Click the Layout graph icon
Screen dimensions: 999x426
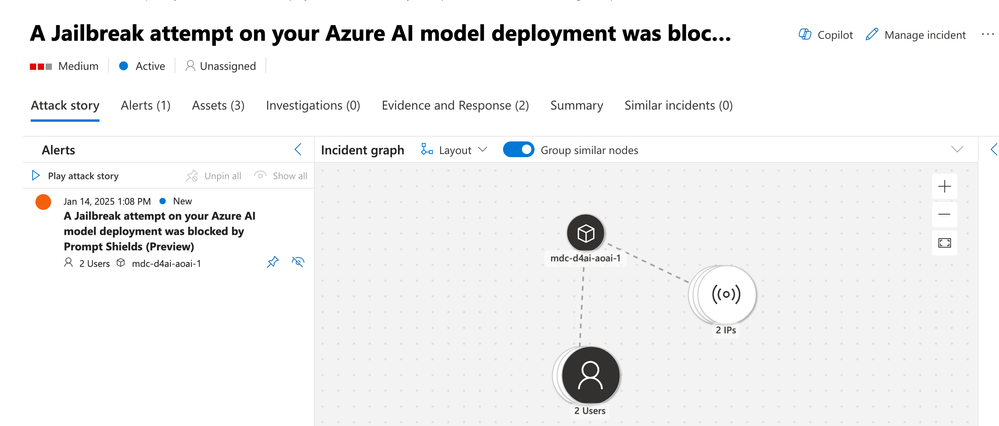(x=427, y=150)
